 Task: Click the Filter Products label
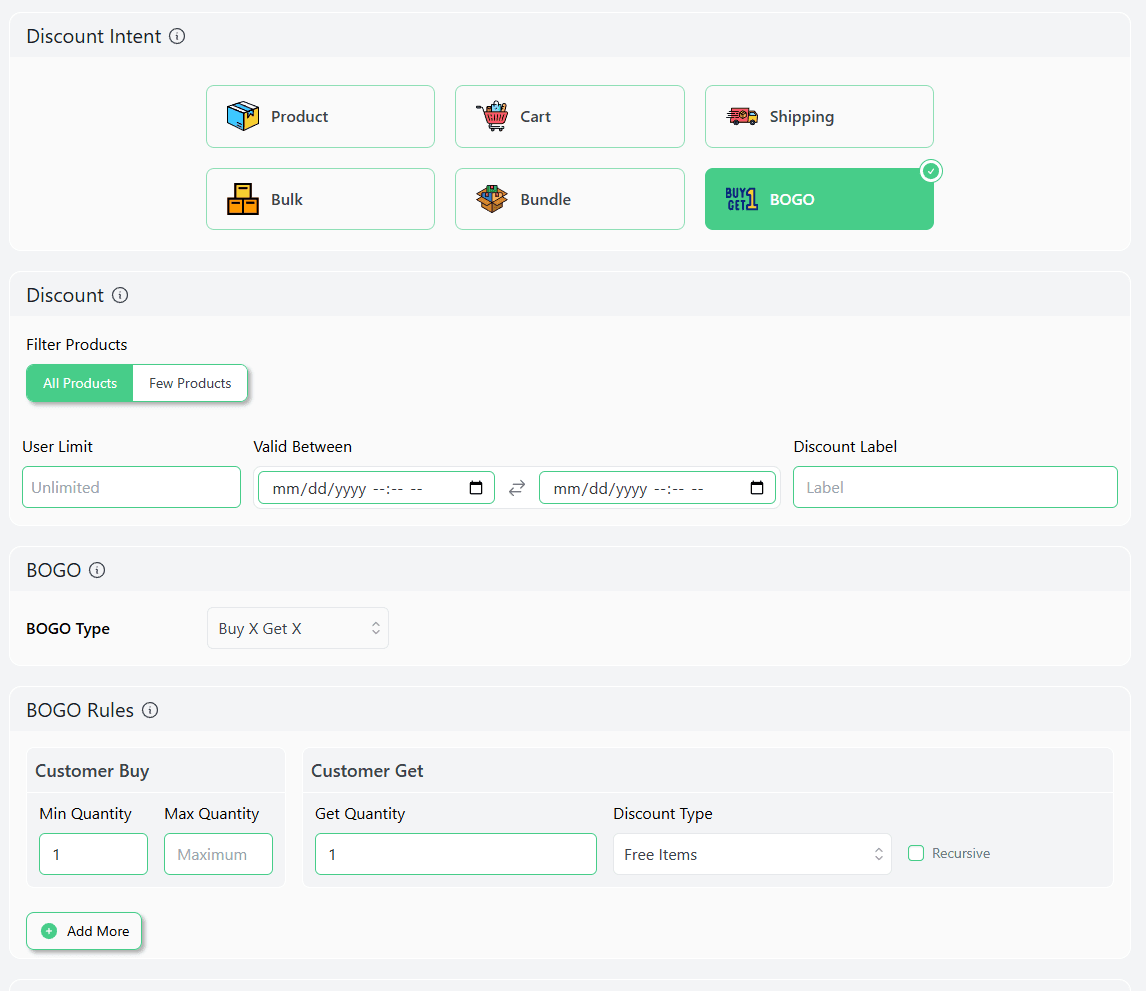click(77, 344)
